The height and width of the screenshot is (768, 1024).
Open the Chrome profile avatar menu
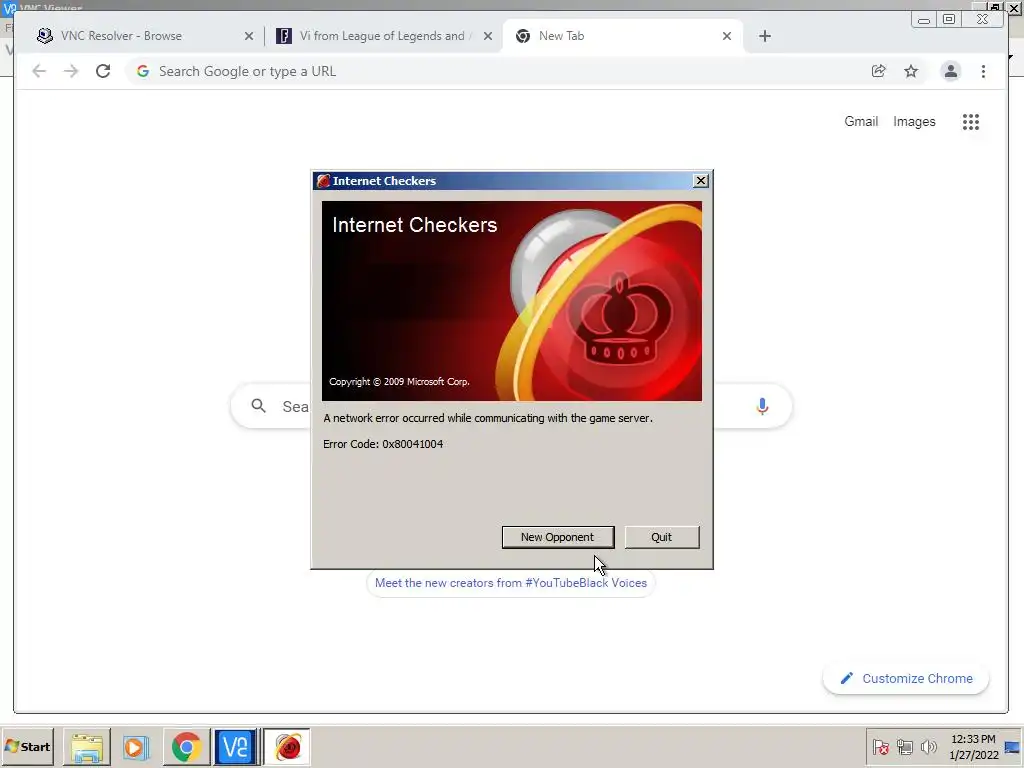pyautogui.click(x=951, y=71)
